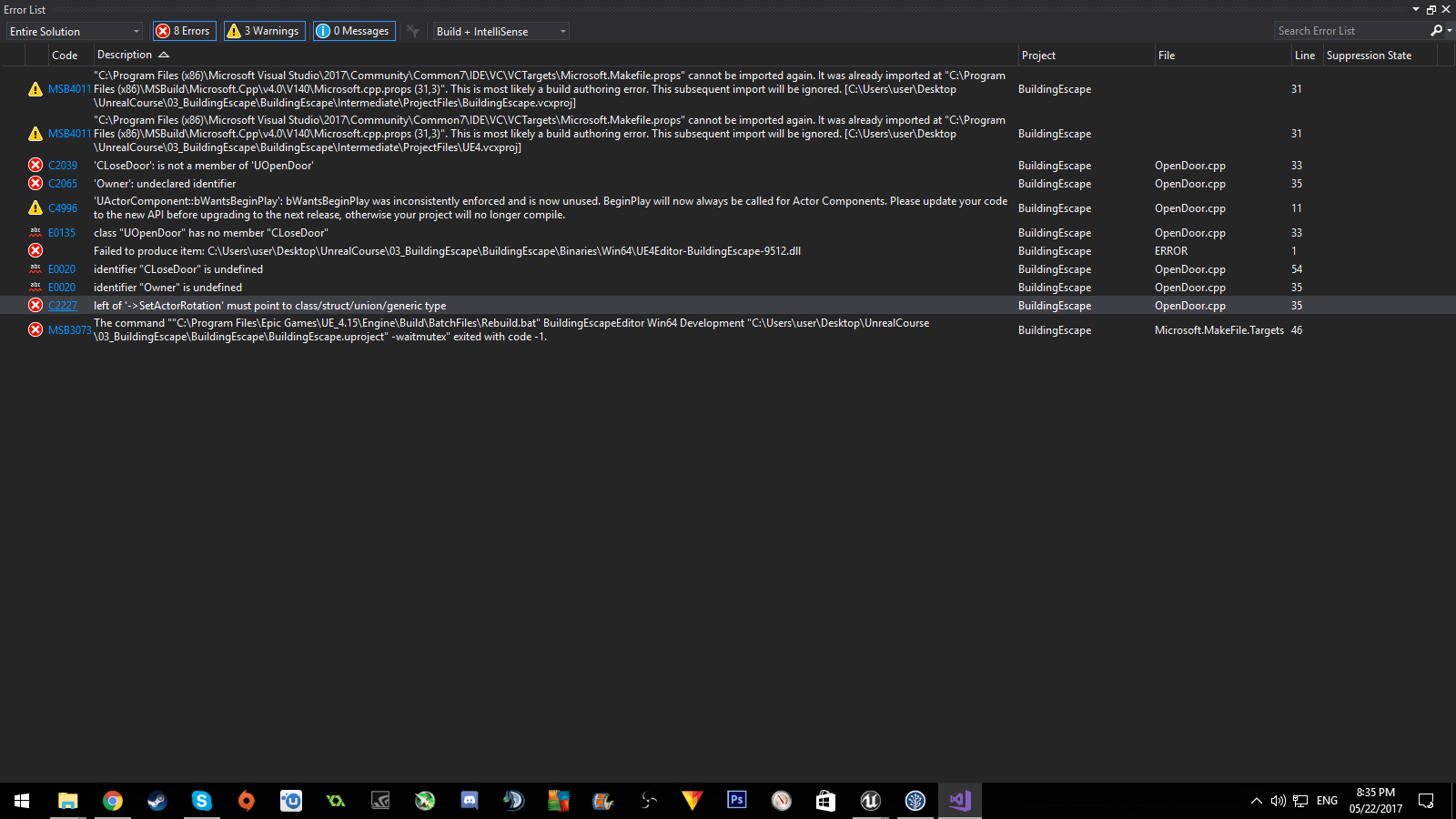Open Photoshop from the taskbar
The width and height of the screenshot is (1456, 819).
pyautogui.click(x=736, y=801)
